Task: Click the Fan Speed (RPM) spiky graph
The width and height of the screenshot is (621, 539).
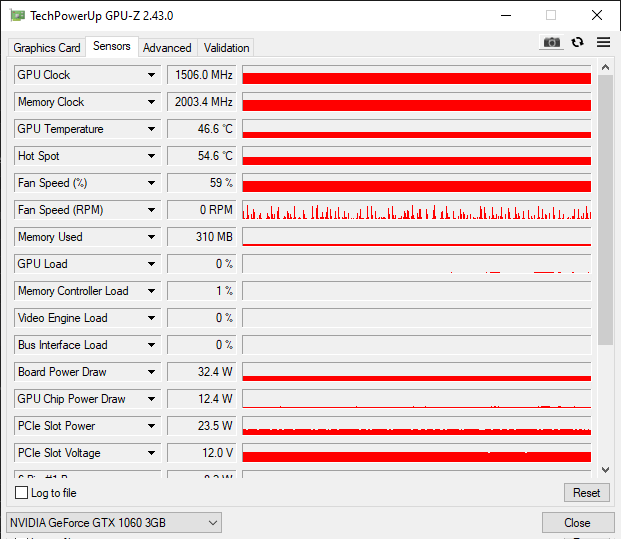Action: click(417, 210)
